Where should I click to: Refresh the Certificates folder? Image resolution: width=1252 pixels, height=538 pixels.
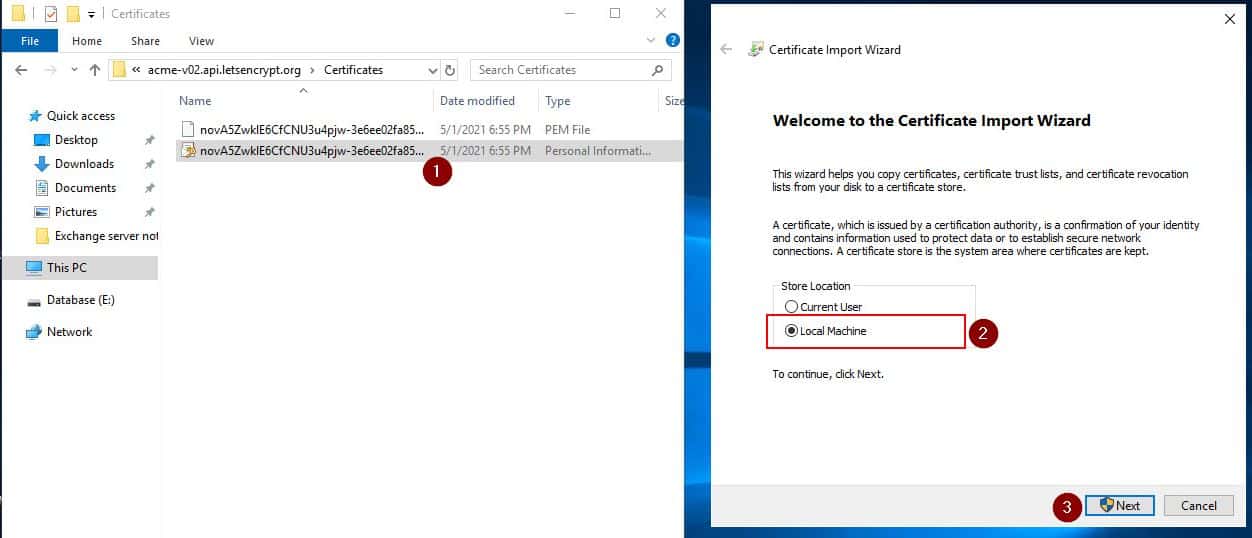pos(450,70)
